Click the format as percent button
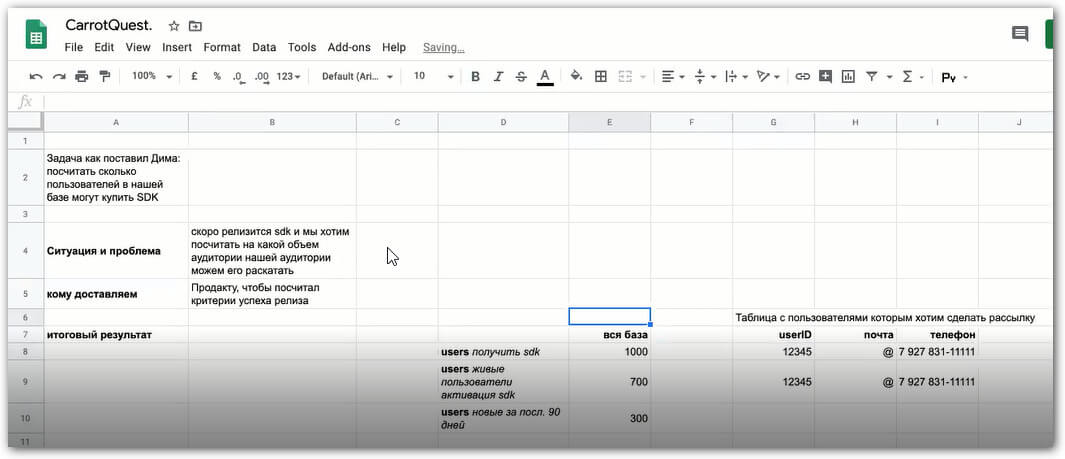 [217, 77]
